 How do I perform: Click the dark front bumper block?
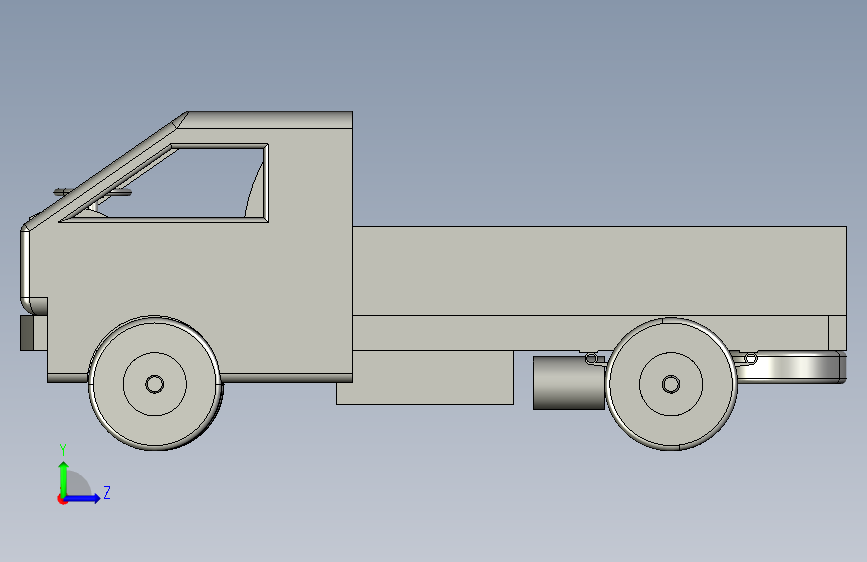27,333
